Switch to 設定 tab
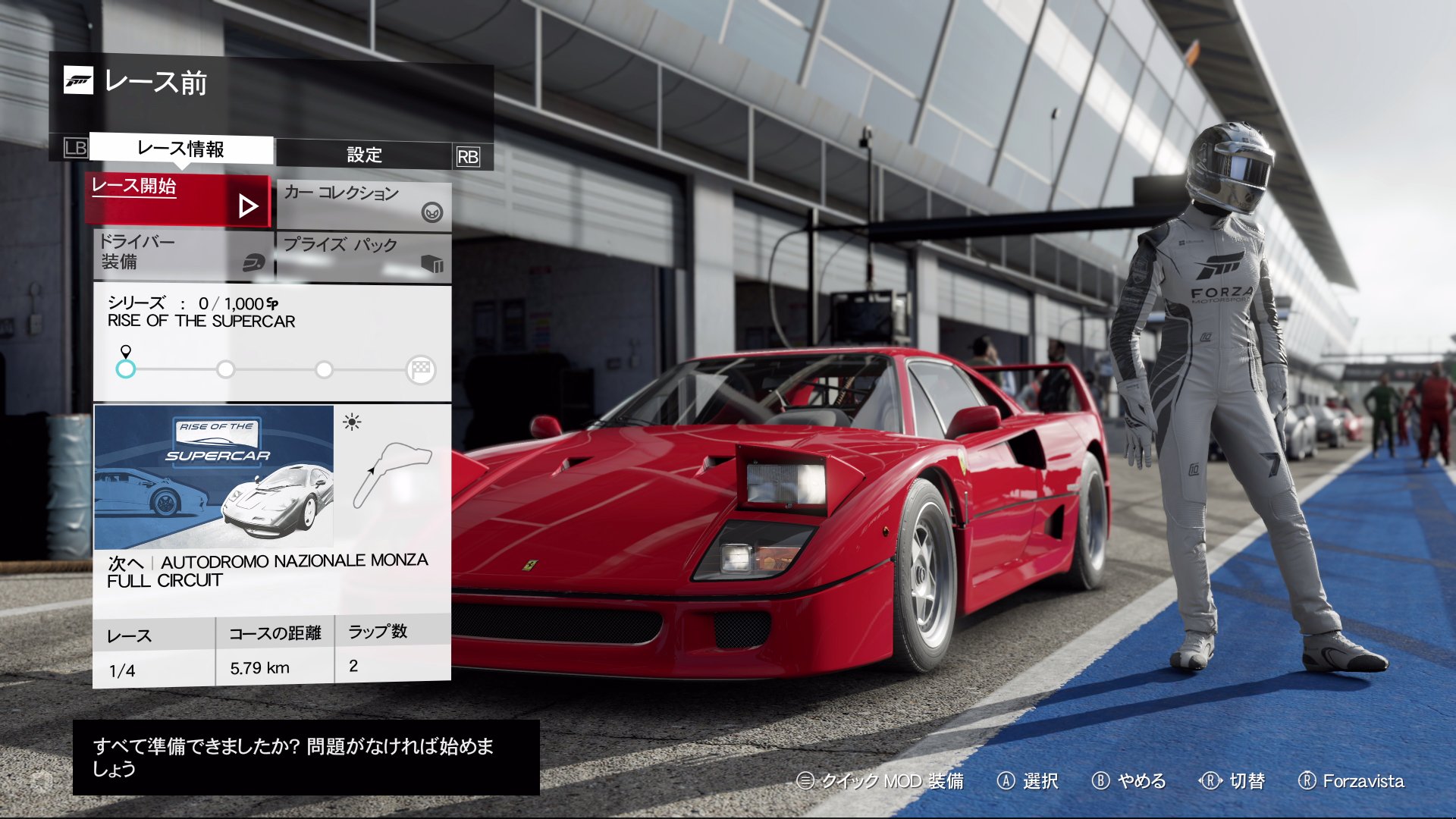 pos(364,155)
